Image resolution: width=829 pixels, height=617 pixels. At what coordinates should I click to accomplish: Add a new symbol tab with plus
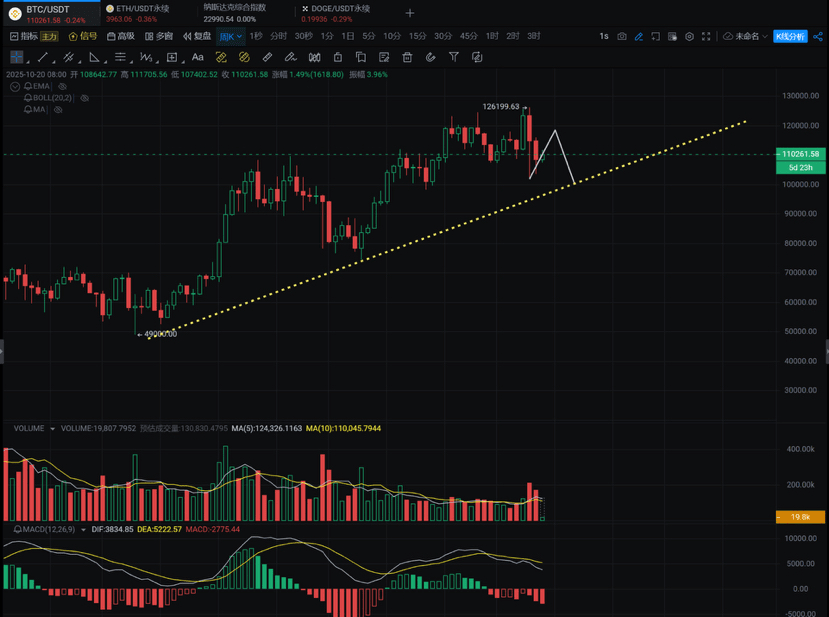coord(410,13)
